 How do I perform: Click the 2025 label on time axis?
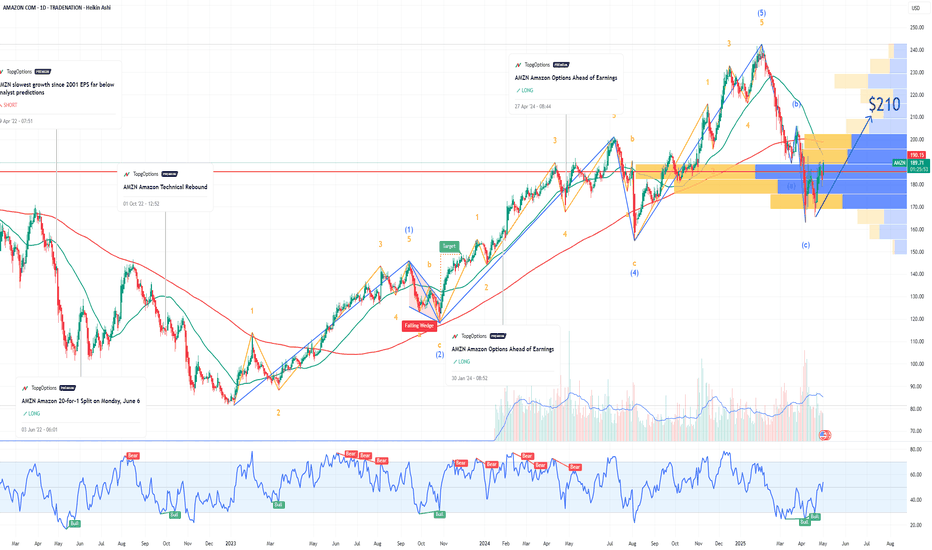(740, 543)
